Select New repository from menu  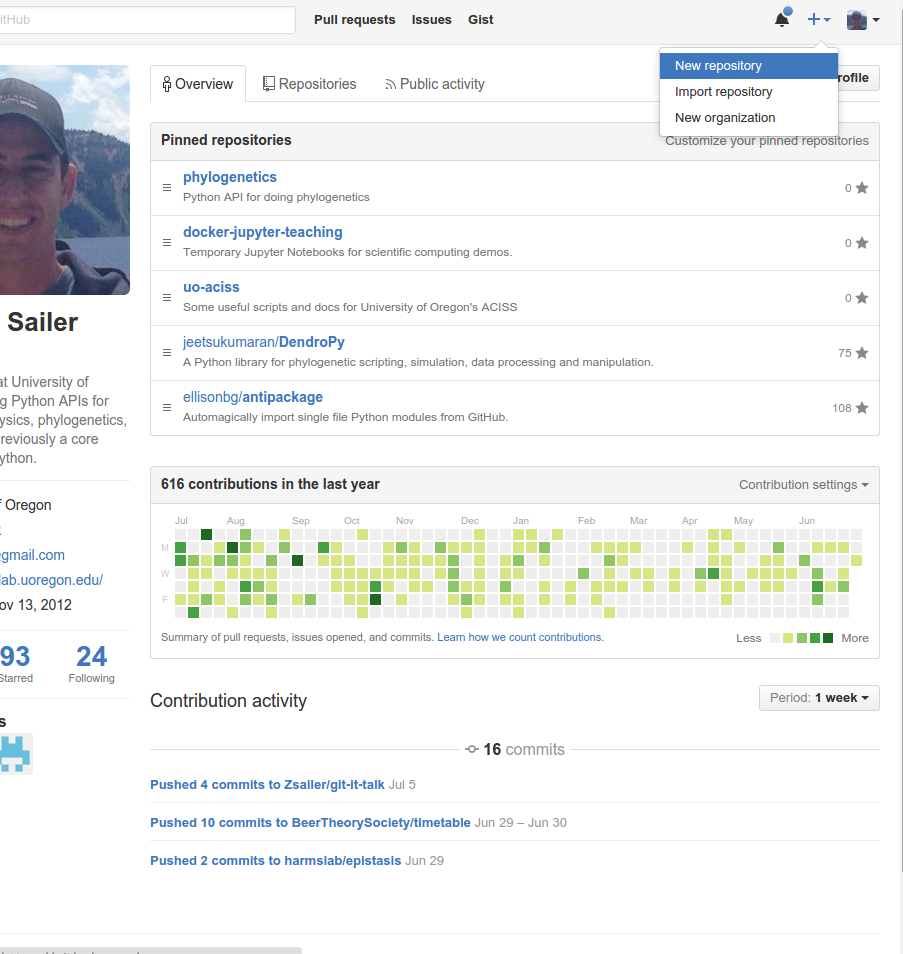pos(718,66)
